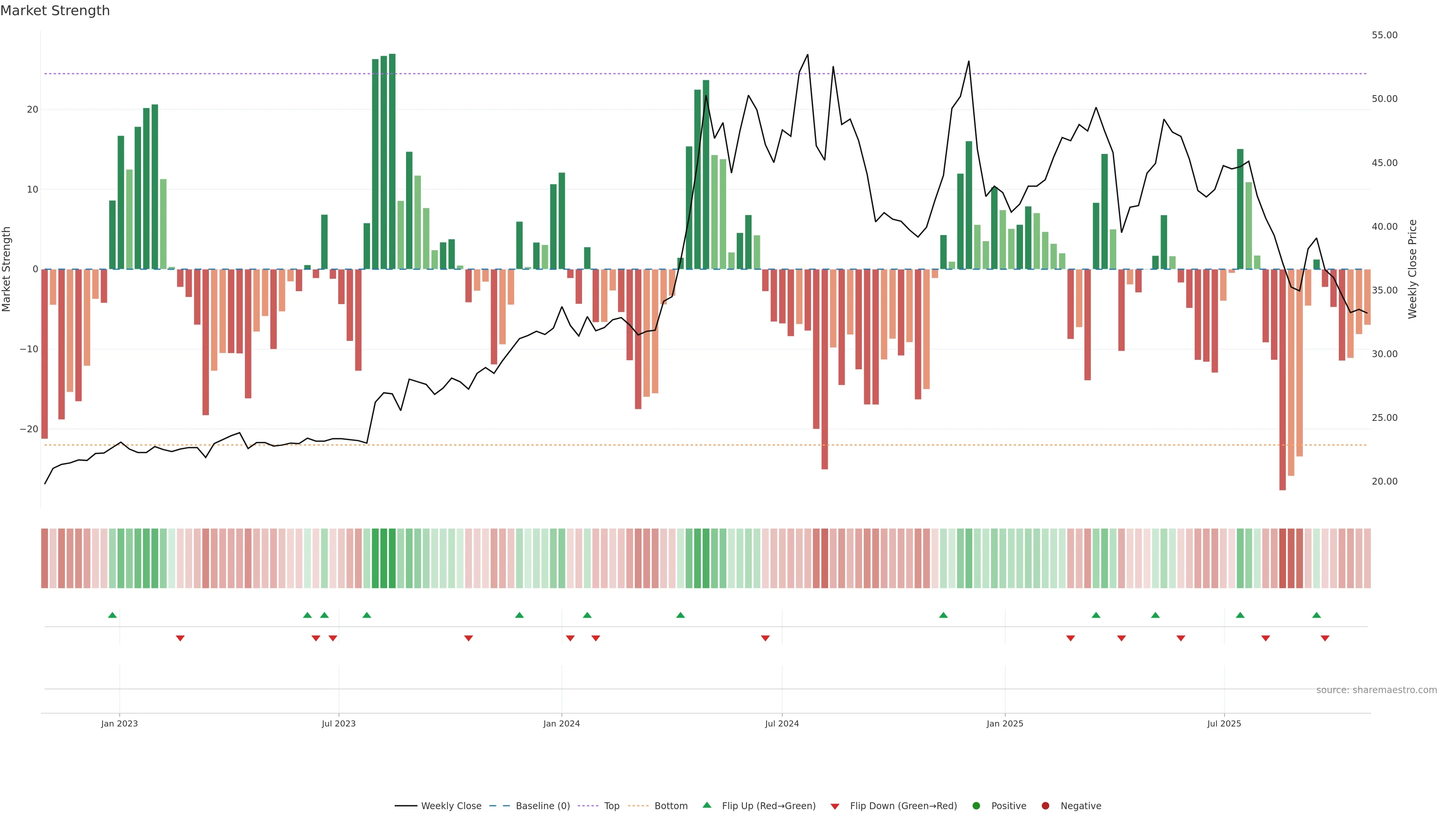This screenshot has height=819, width=1456.
Task: Click the source: sharemaestro.com text
Action: 1376,690
